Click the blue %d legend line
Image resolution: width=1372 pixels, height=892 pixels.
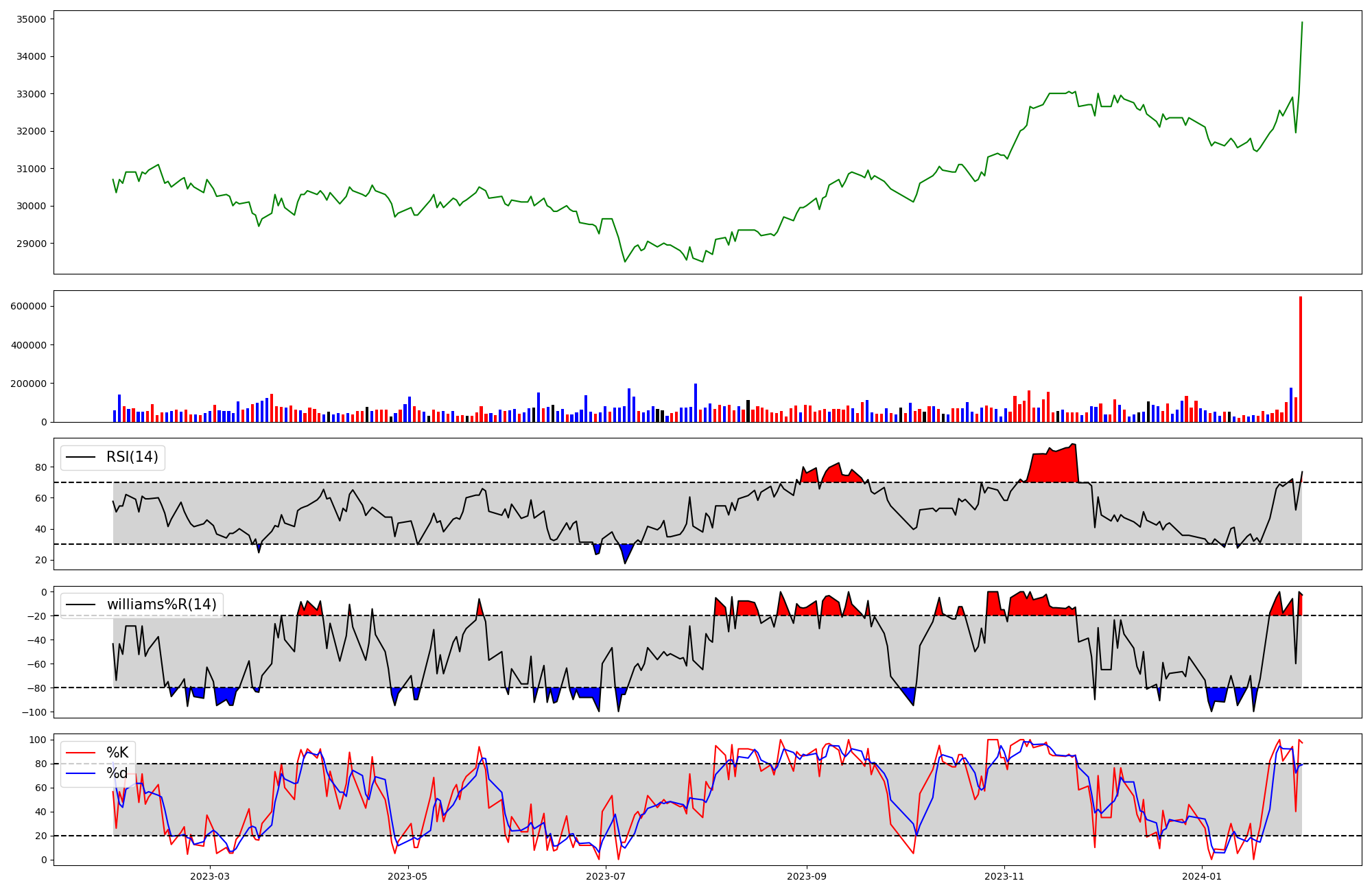pyautogui.click(x=81, y=773)
